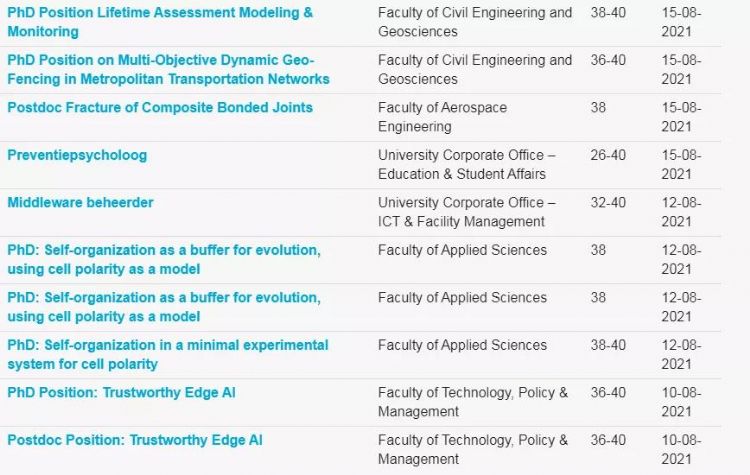
Task: Open Postdoc Fracture of Composite Bonded Joints
Action: 160,108
